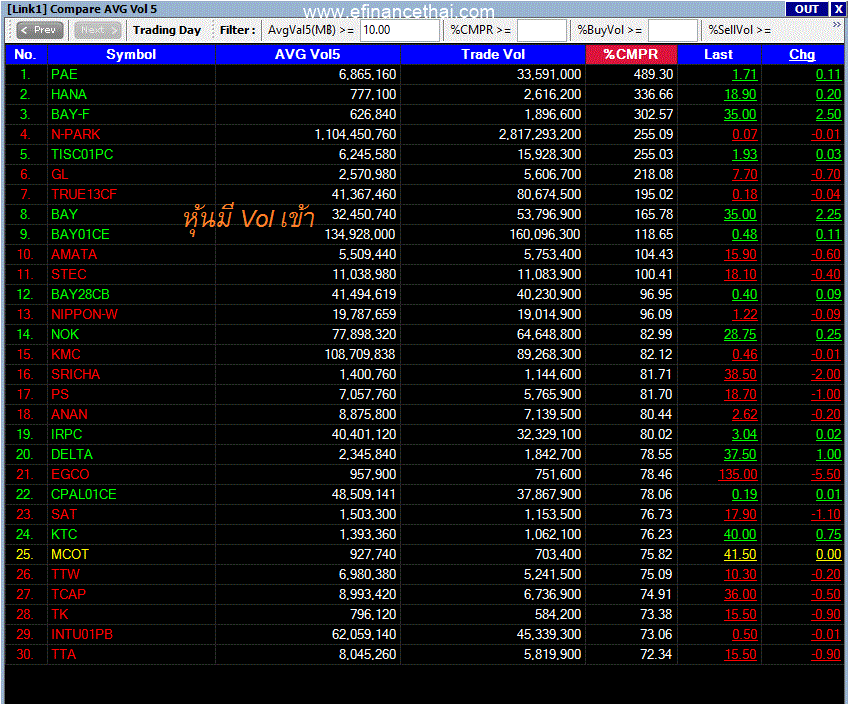
Task: Sort by Trade Vol column header
Action: (493, 54)
